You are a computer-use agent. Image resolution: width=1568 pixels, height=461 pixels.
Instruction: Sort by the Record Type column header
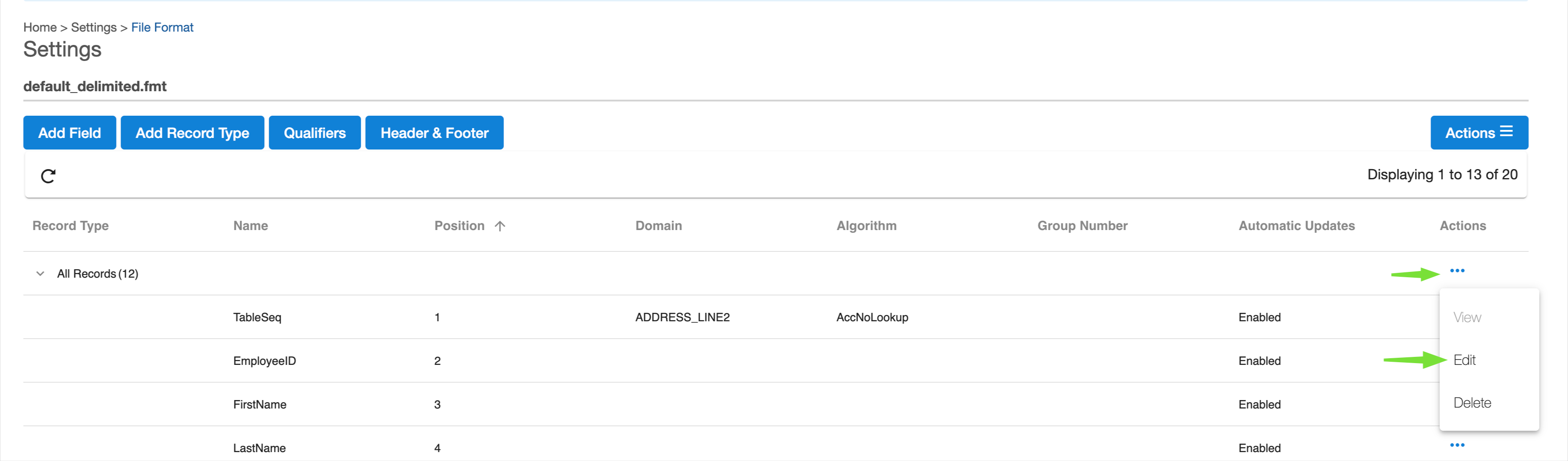pyautogui.click(x=71, y=226)
